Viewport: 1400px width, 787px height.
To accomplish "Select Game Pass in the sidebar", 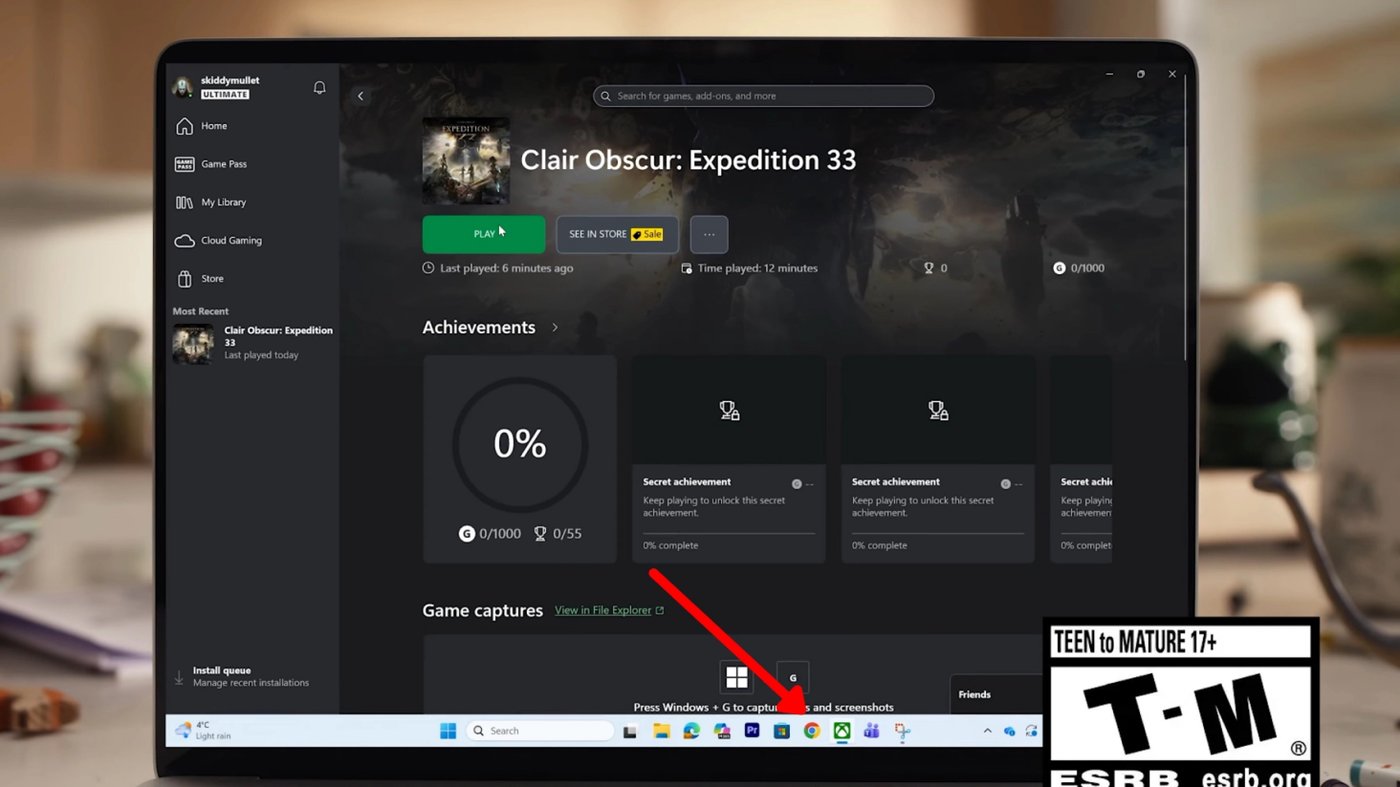I will pyautogui.click(x=222, y=163).
